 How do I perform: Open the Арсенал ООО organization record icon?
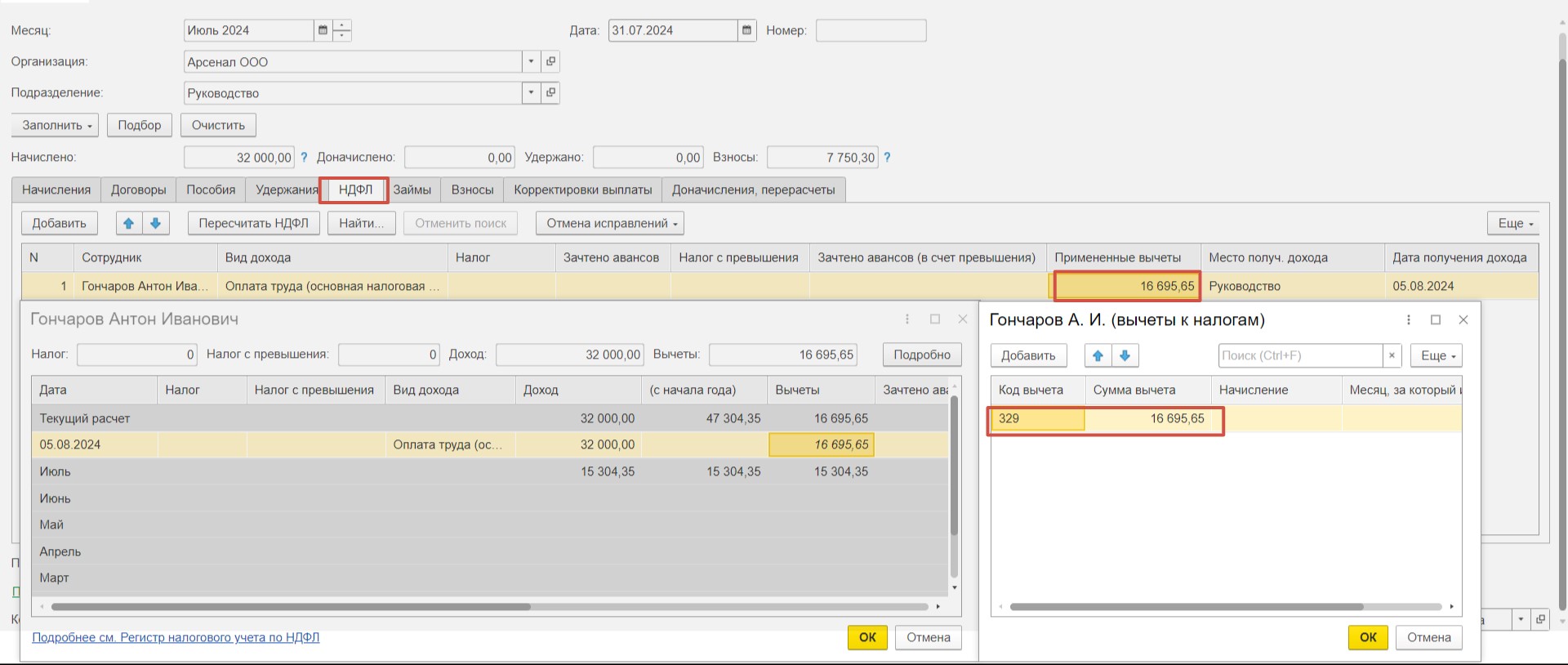[x=550, y=61]
